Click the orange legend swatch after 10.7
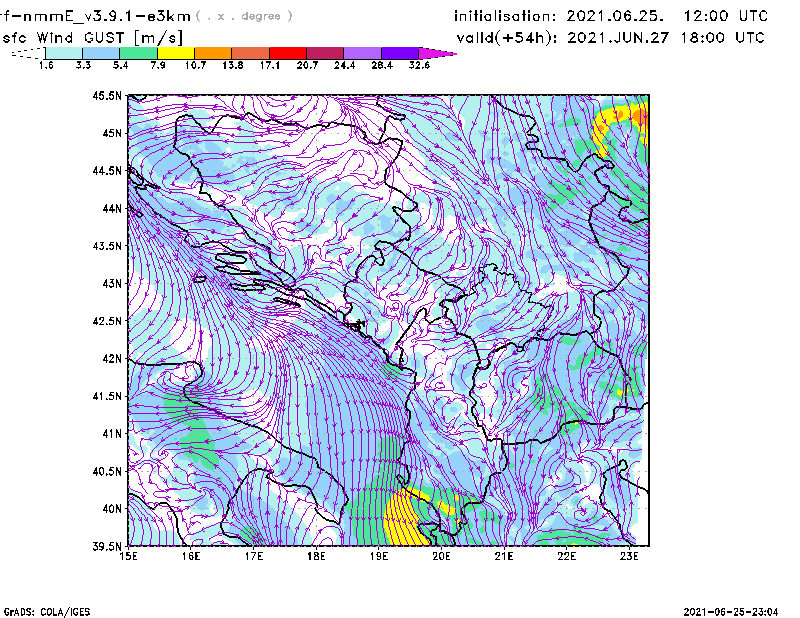The width and height of the screenshot is (800, 618). pos(212,52)
